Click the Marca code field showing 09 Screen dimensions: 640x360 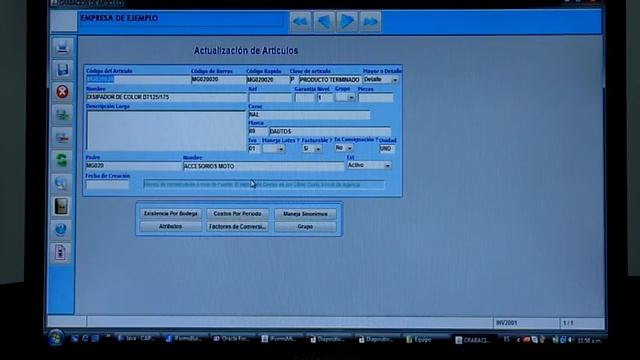[x=257, y=131]
